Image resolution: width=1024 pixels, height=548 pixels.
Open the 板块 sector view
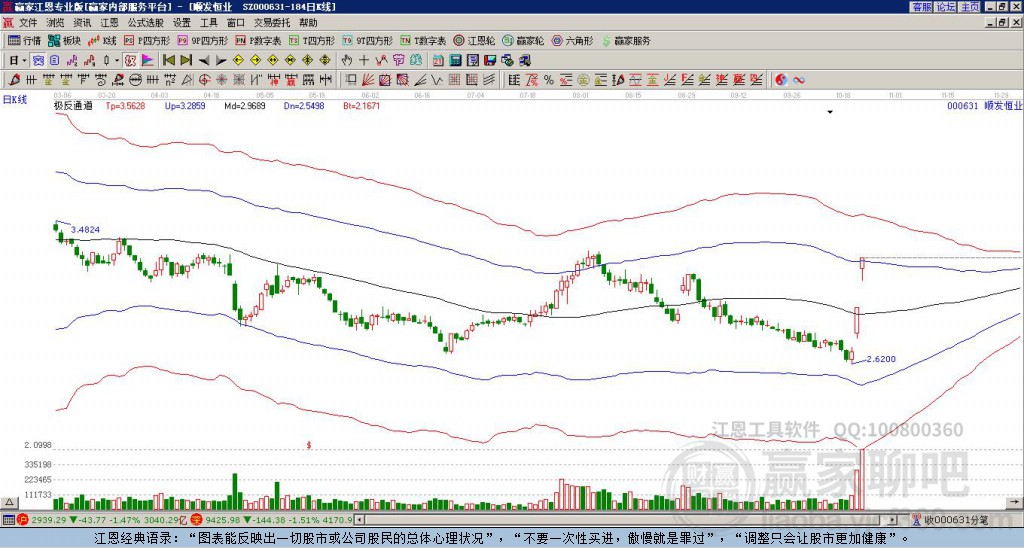(x=64, y=40)
